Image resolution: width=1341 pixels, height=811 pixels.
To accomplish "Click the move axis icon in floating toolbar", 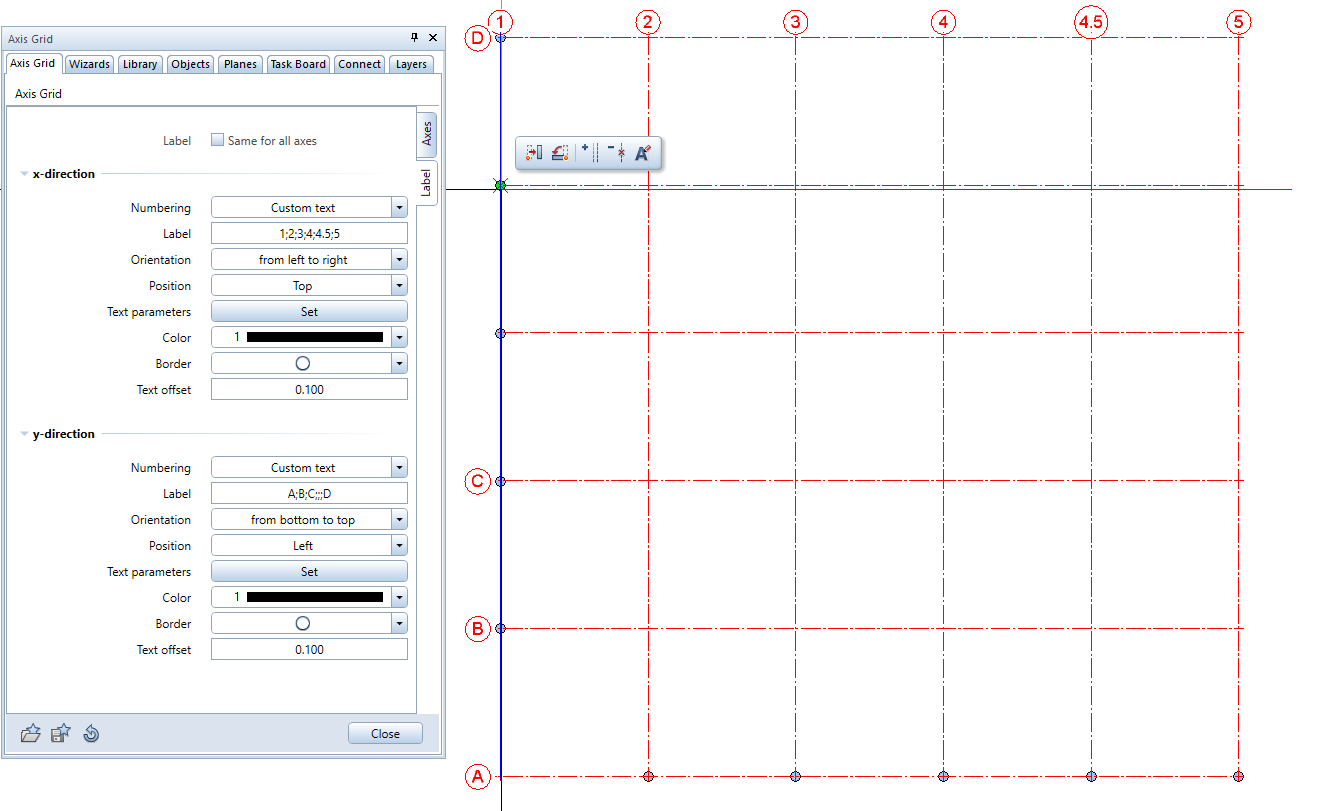I will [533, 153].
